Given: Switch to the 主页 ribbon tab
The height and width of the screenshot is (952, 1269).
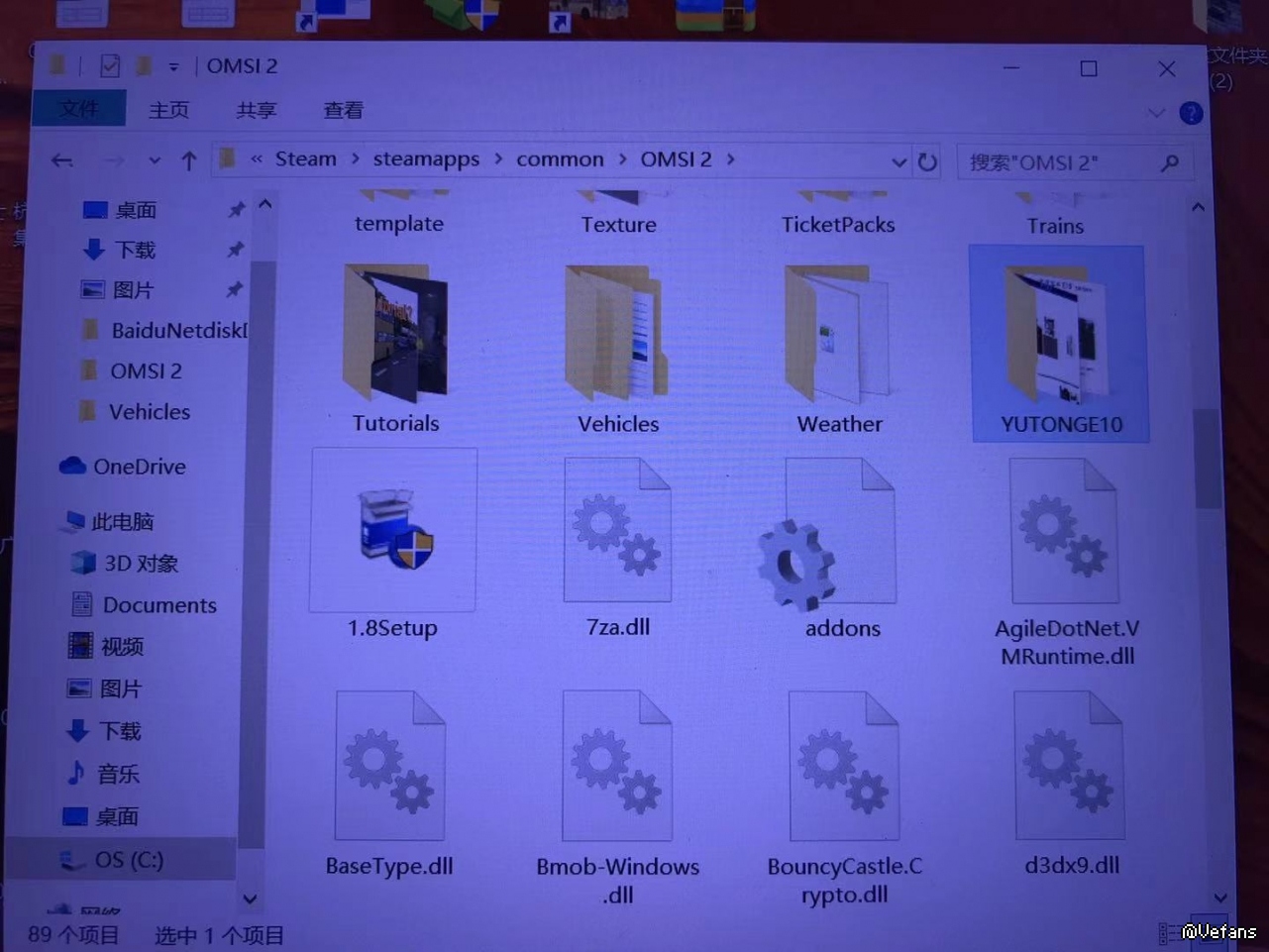Looking at the screenshot, I should coord(168,110).
